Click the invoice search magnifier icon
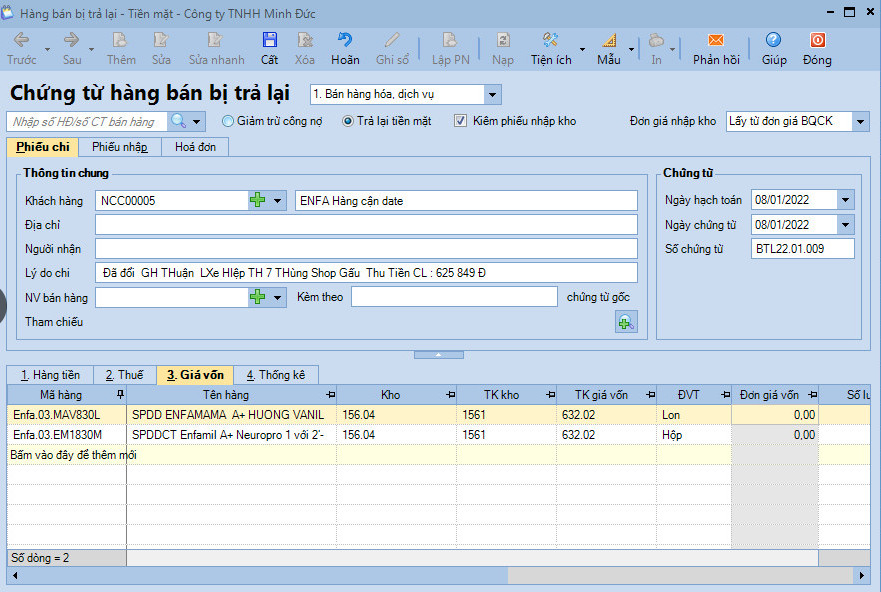Image resolution: width=881 pixels, height=592 pixels. (x=179, y=121)
